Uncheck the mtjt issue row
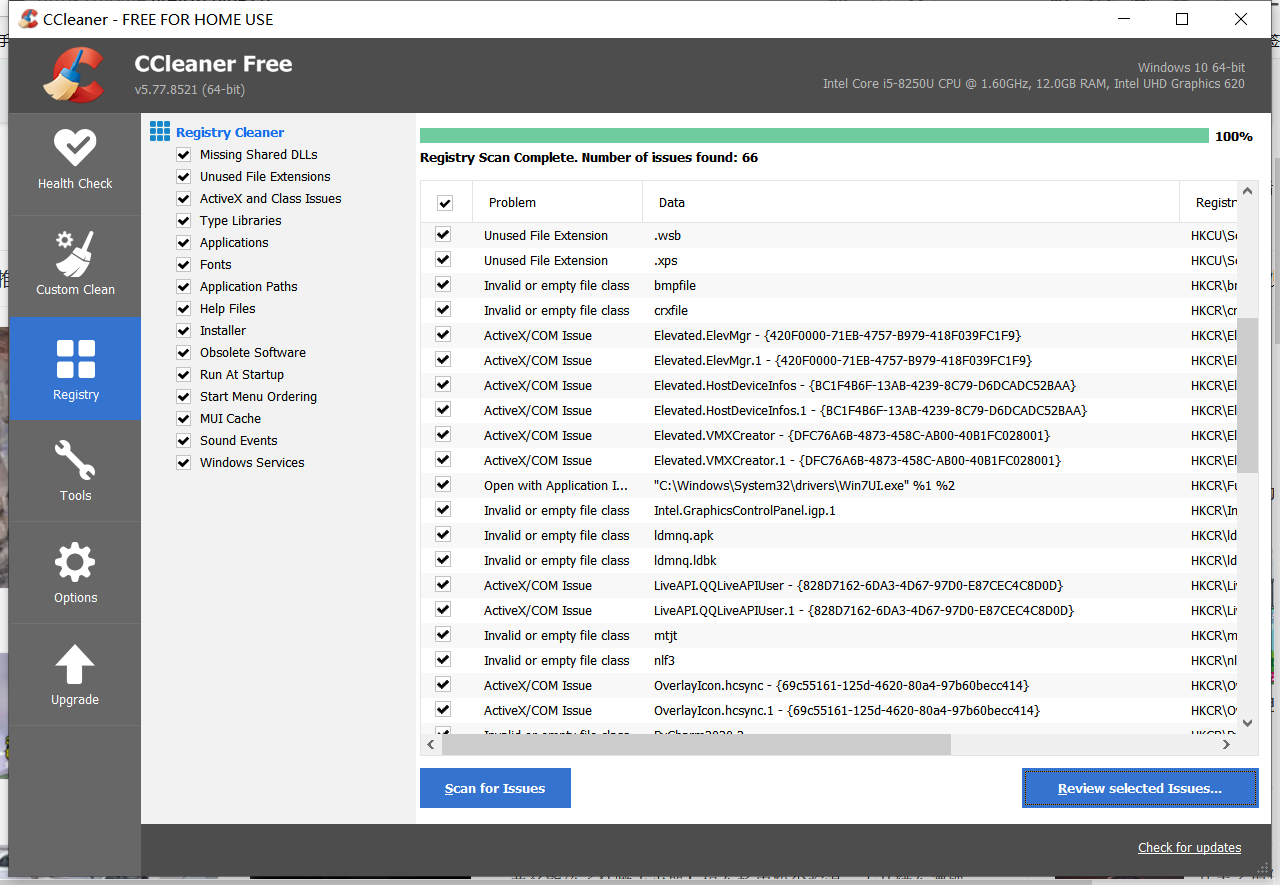This screenshot has height=885, width=1280. pos(443,635)
